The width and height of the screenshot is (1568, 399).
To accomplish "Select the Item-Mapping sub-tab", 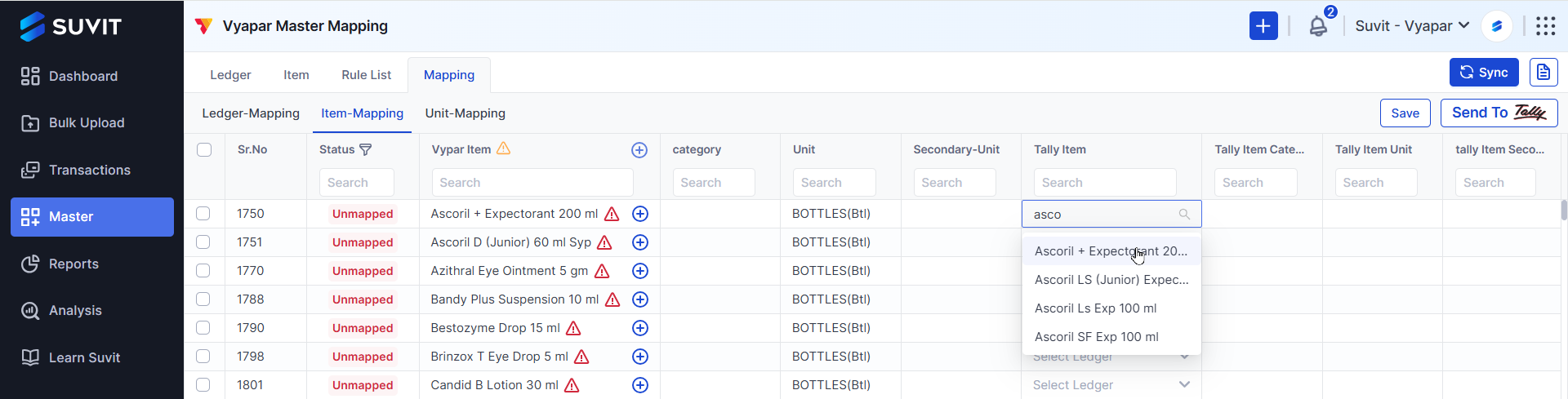I will [362, 113].
